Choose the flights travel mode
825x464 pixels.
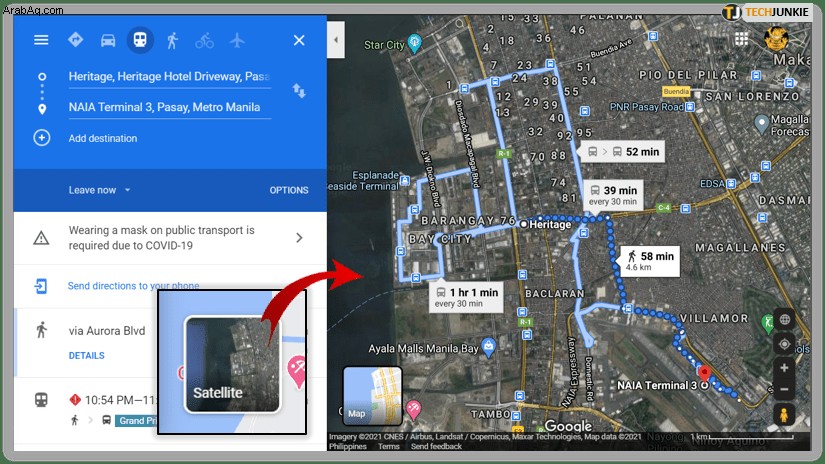[x=237, y=40]
